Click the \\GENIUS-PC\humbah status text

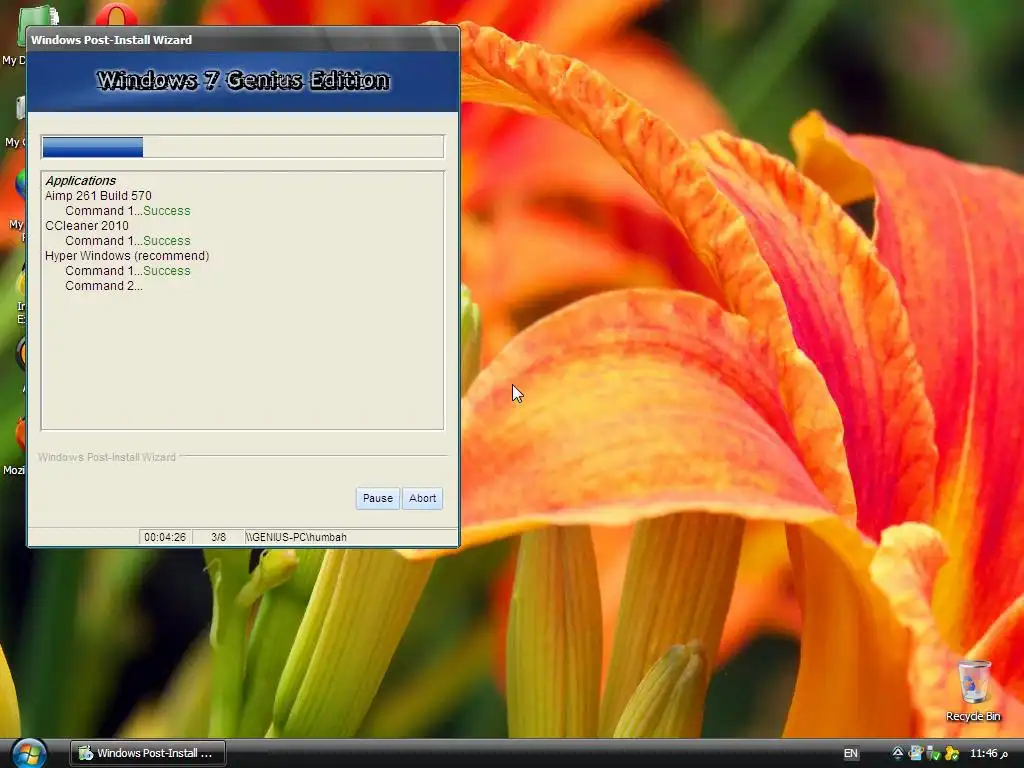point(296,537)
